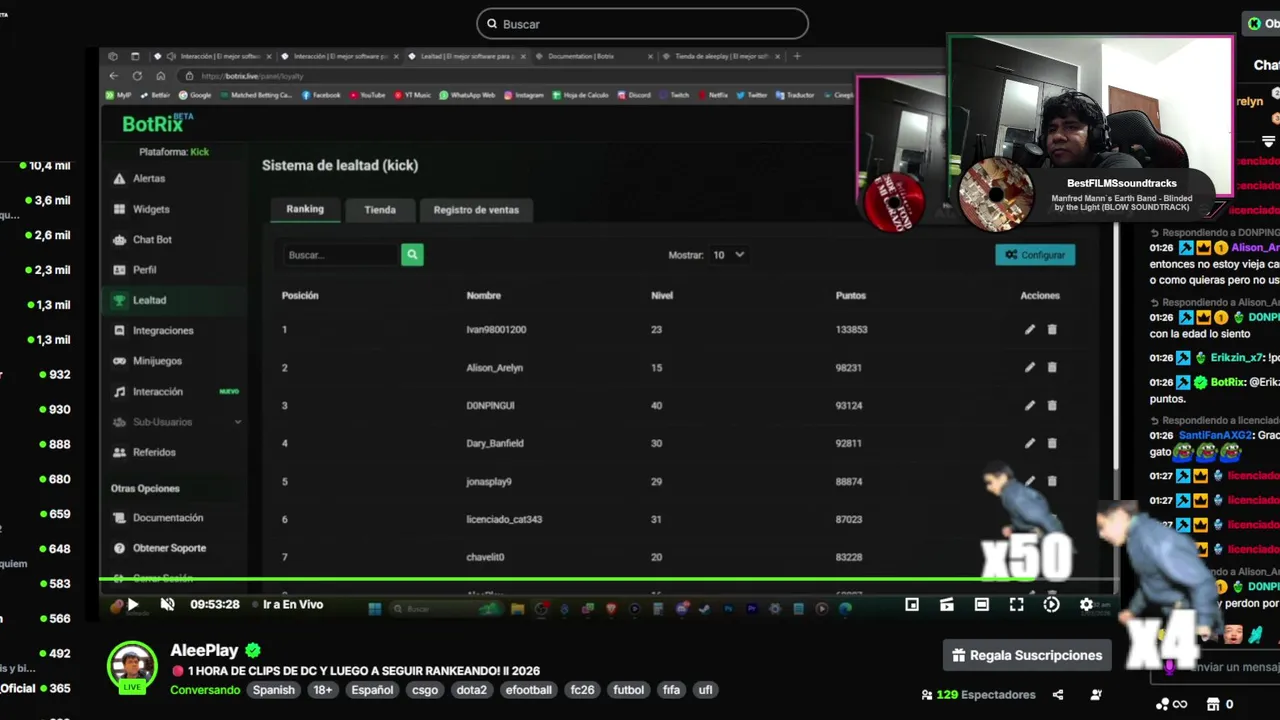1280x720 pixels.
Task: Edit Dary_Banfield ranking entry
Action: pos(1030,443)
